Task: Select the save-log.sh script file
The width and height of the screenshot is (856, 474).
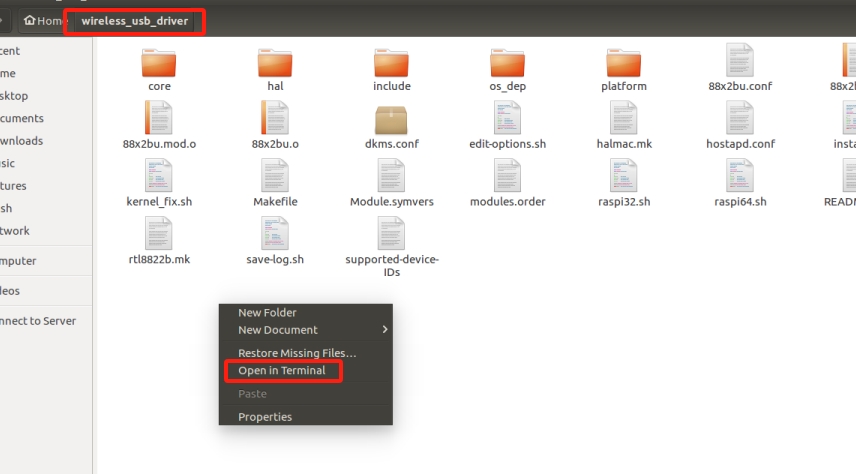Action: (x=275, y=236)
